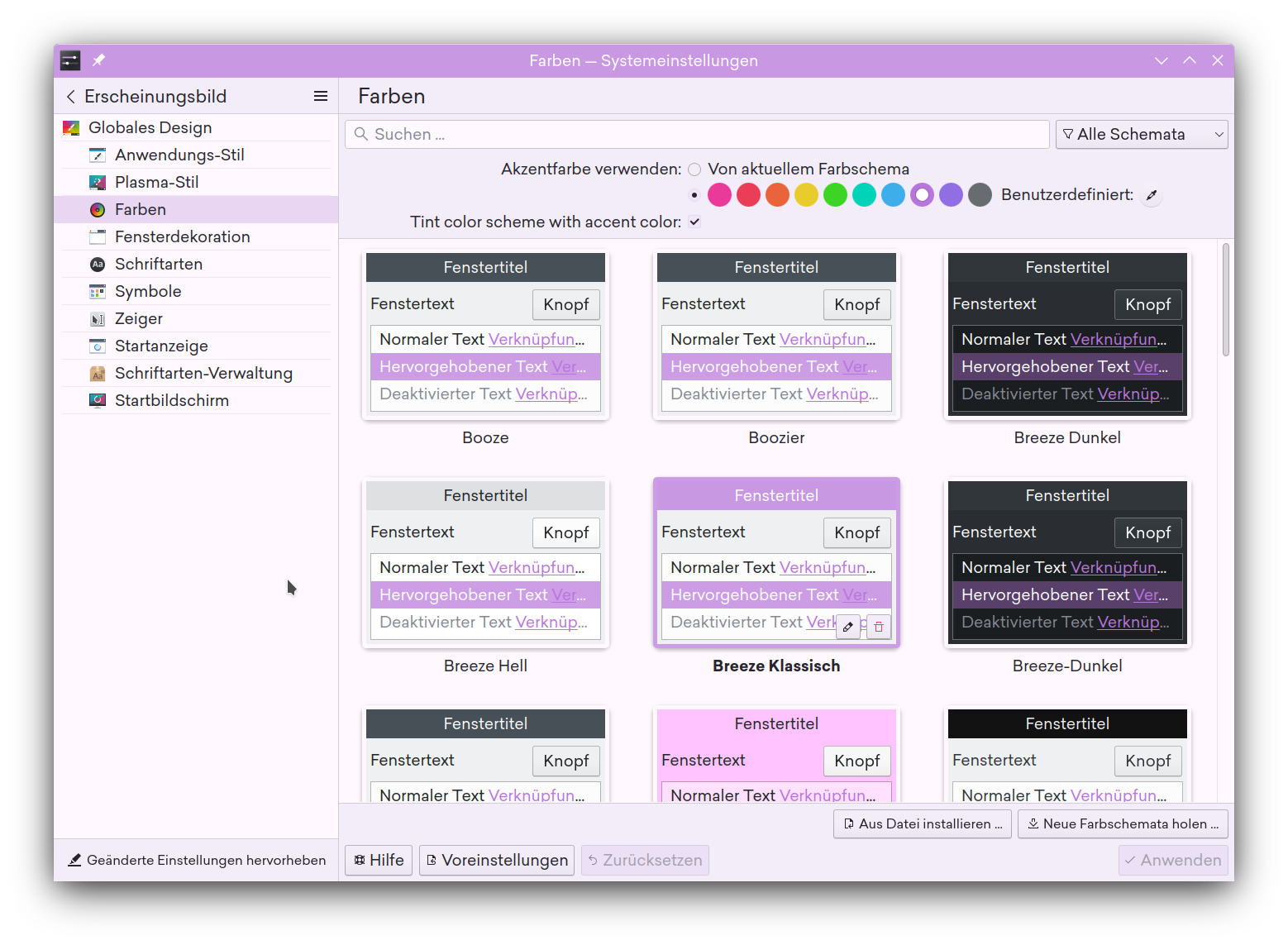Select Schriftarten in the sidebar
The height and width of the screenshot is (945, 1288).
tap(159, 264)
